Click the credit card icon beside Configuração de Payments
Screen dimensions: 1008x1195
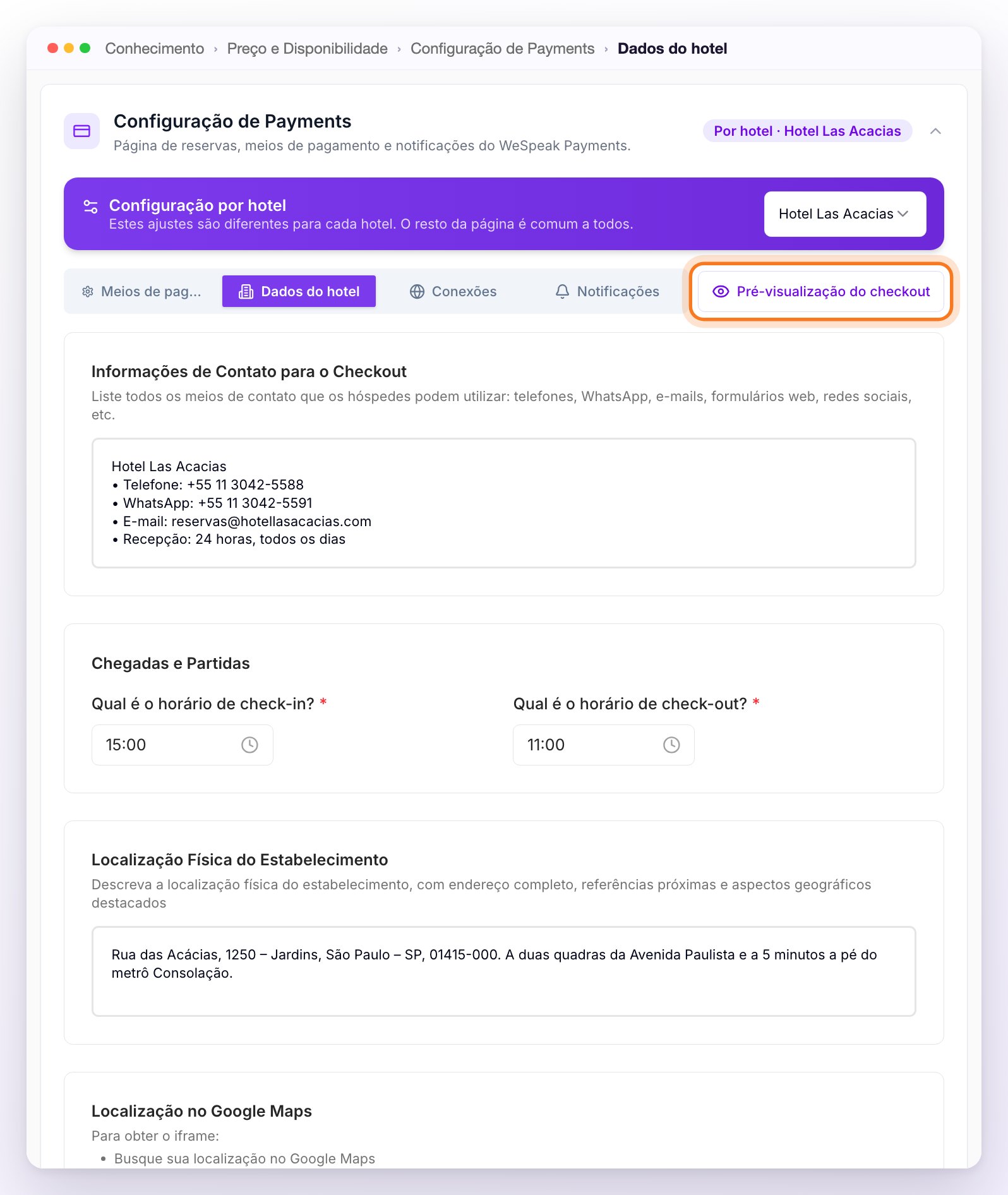point(81,131)
